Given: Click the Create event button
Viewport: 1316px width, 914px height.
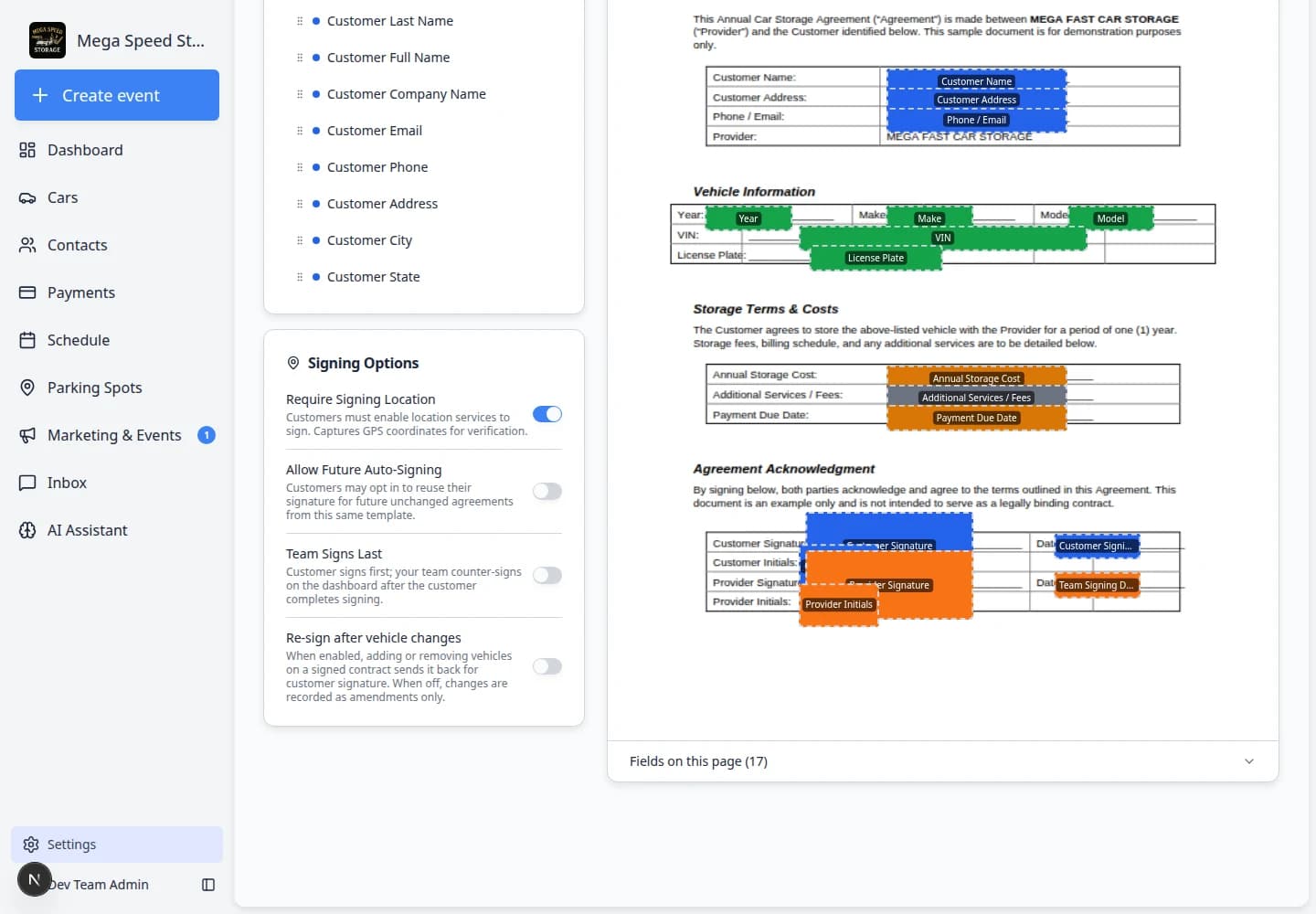Looking at the screenshot, I should point(117,95).
